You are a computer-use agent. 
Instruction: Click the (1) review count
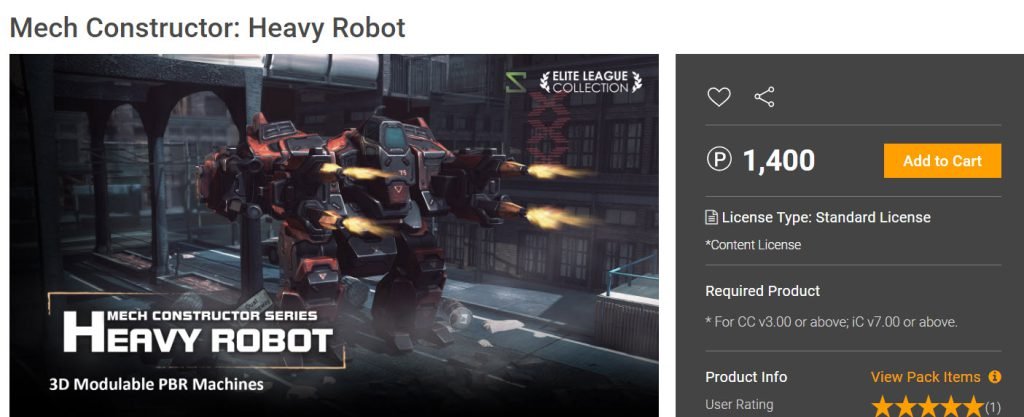coord(992,408)
